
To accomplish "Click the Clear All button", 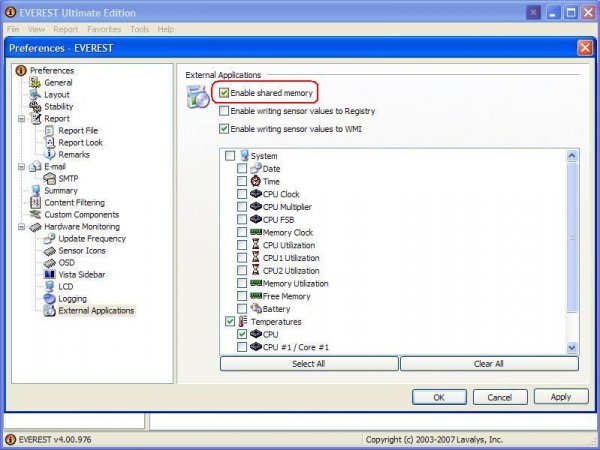I will 489,364.
